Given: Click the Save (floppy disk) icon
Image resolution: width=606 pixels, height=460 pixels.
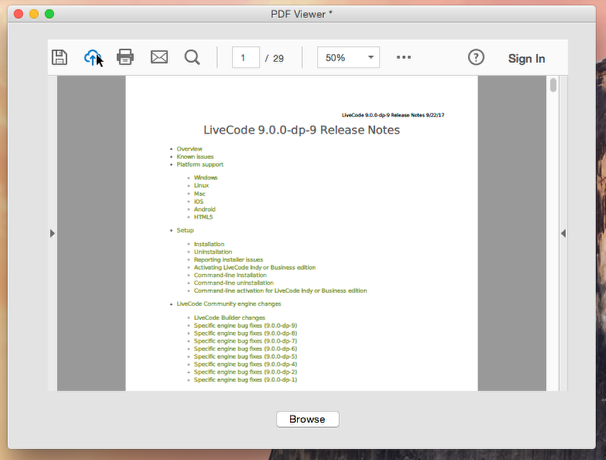Looking at the screenshot, I should tap(60, 57).
